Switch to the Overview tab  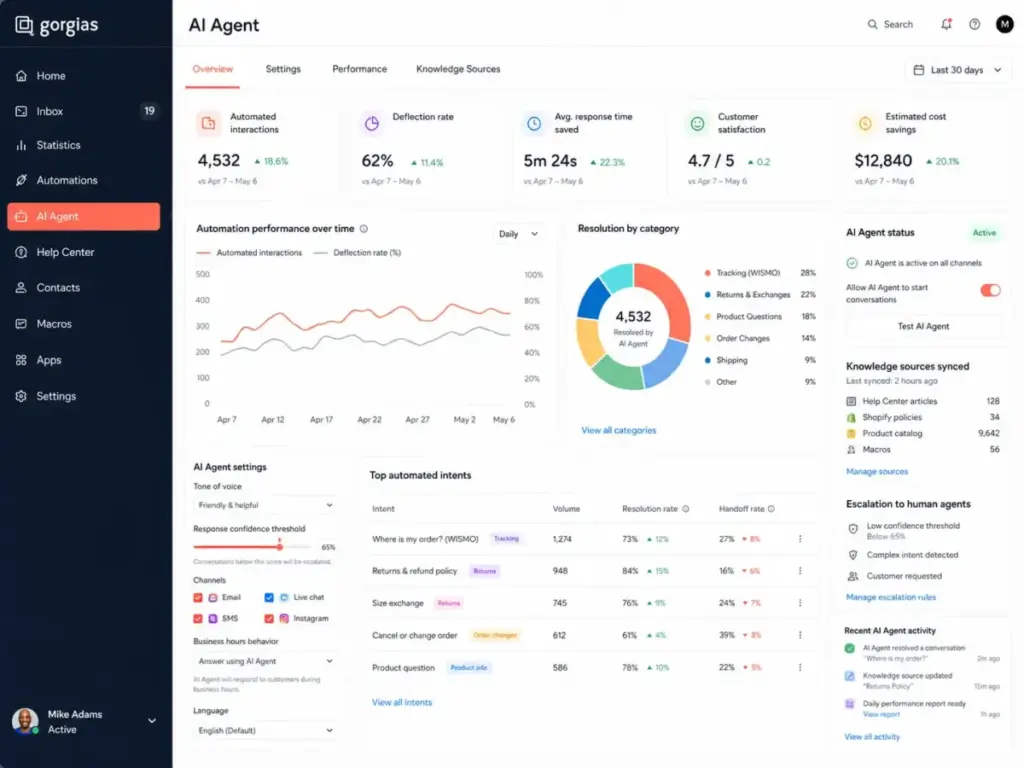click(212, 69)
